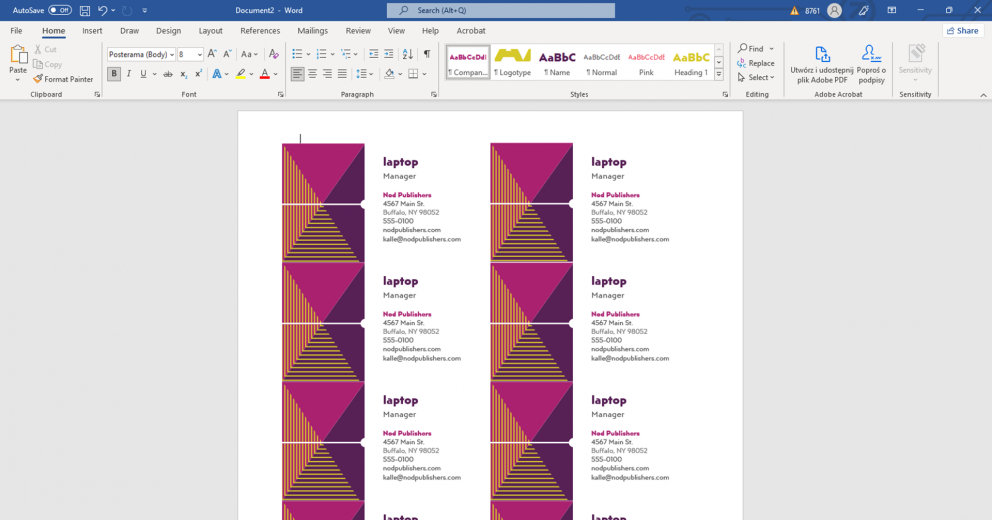Click the Sort A-Z icon
Viewport: 992px width, 520px height.
[x=407, y=54]
